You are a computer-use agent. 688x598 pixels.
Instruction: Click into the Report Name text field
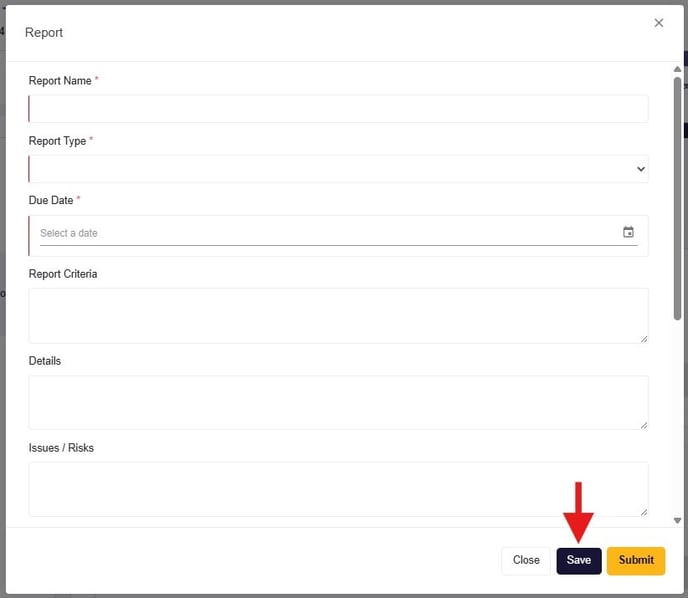338,109
